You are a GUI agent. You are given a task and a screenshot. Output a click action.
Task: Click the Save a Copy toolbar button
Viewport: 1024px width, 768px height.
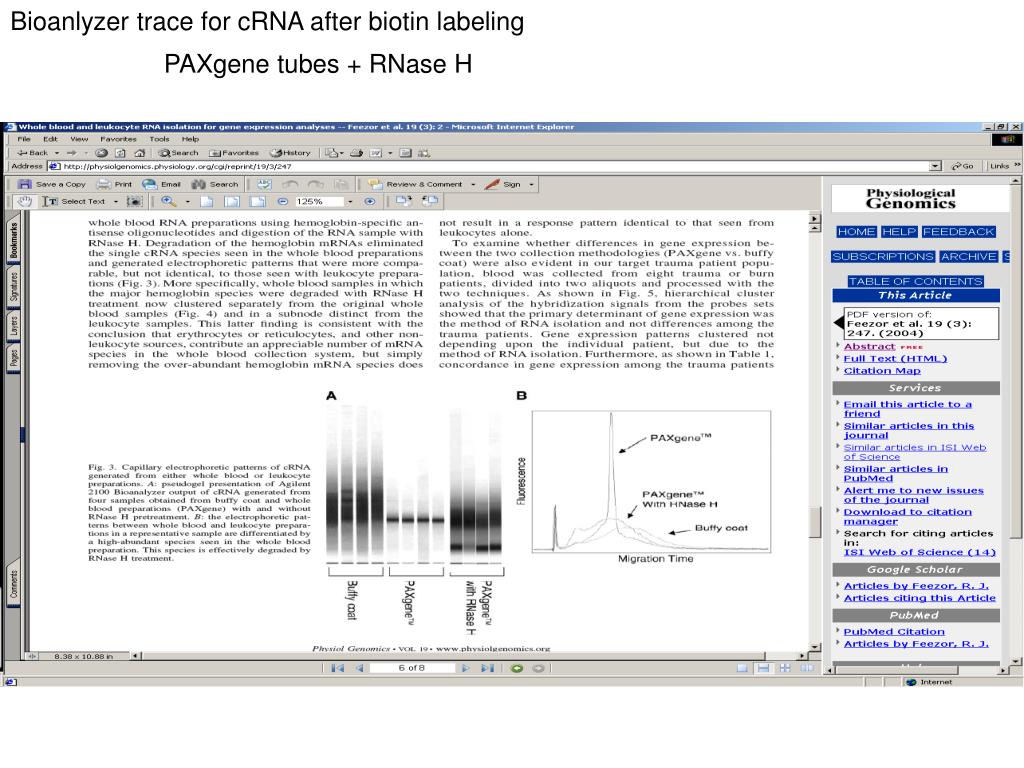52,184
